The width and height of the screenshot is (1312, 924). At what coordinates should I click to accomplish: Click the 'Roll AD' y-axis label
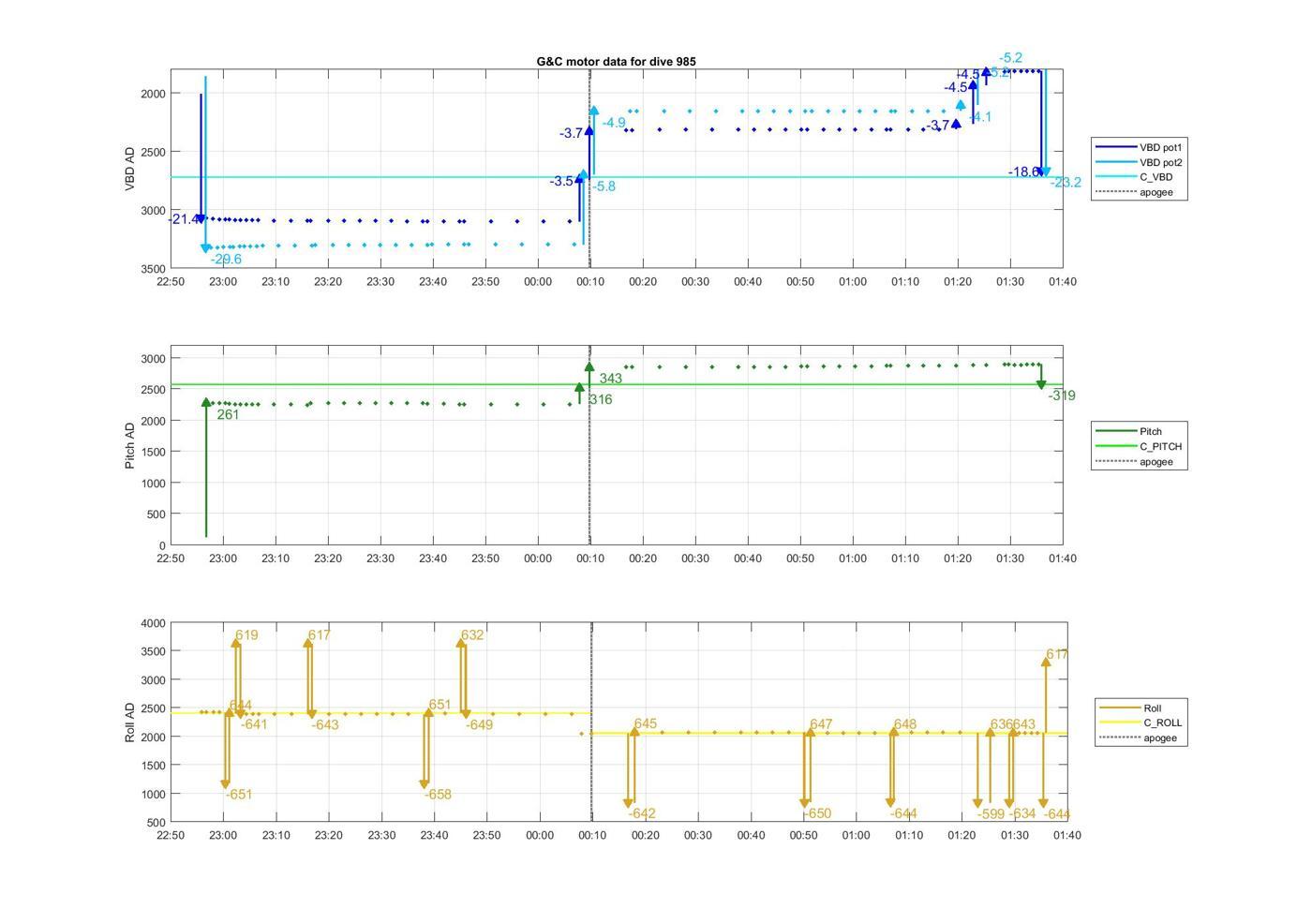(130, 722)
